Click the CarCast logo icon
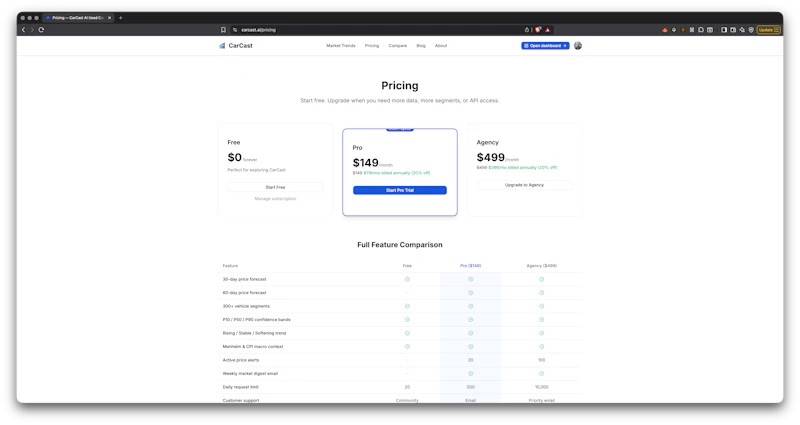 [222, 45]
